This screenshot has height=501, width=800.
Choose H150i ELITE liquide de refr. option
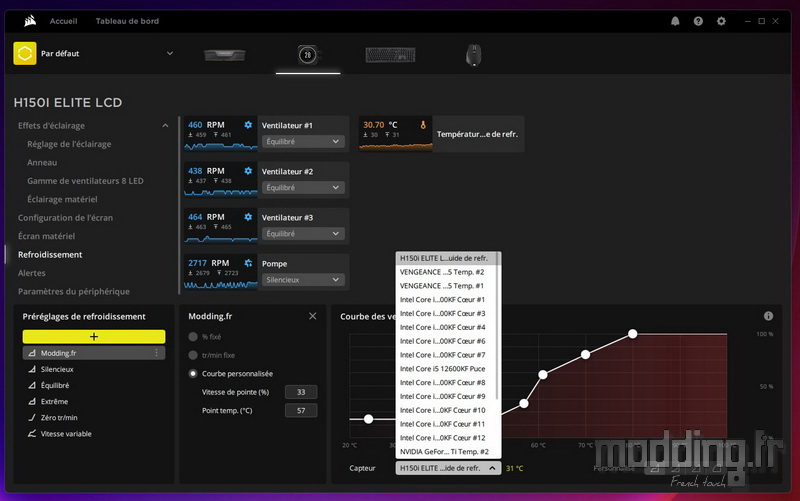click(446, 258)
